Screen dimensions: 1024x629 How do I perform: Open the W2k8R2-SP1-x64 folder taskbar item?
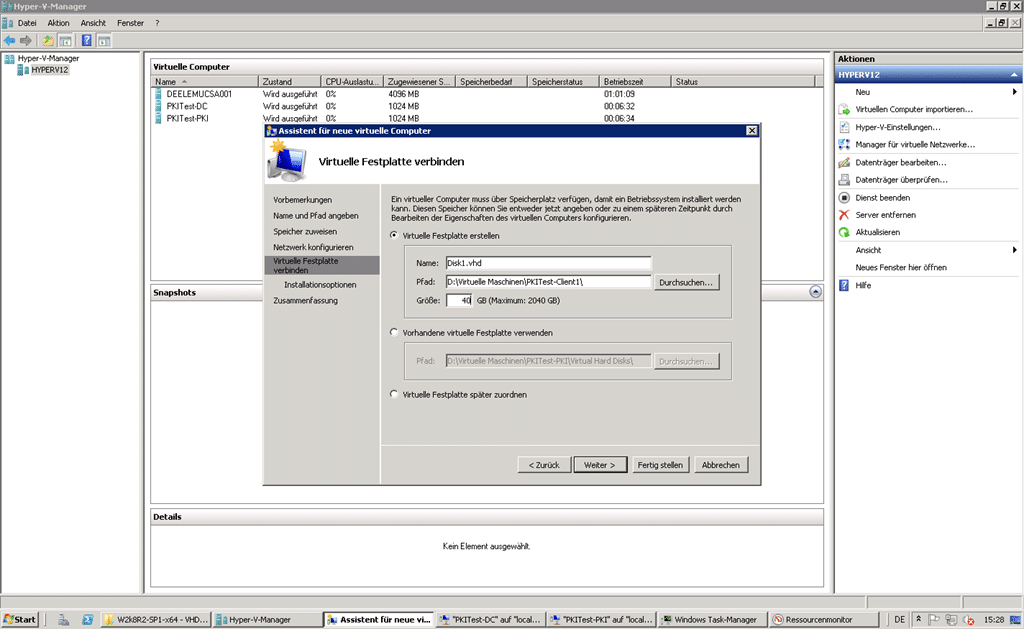click(156, 619)
